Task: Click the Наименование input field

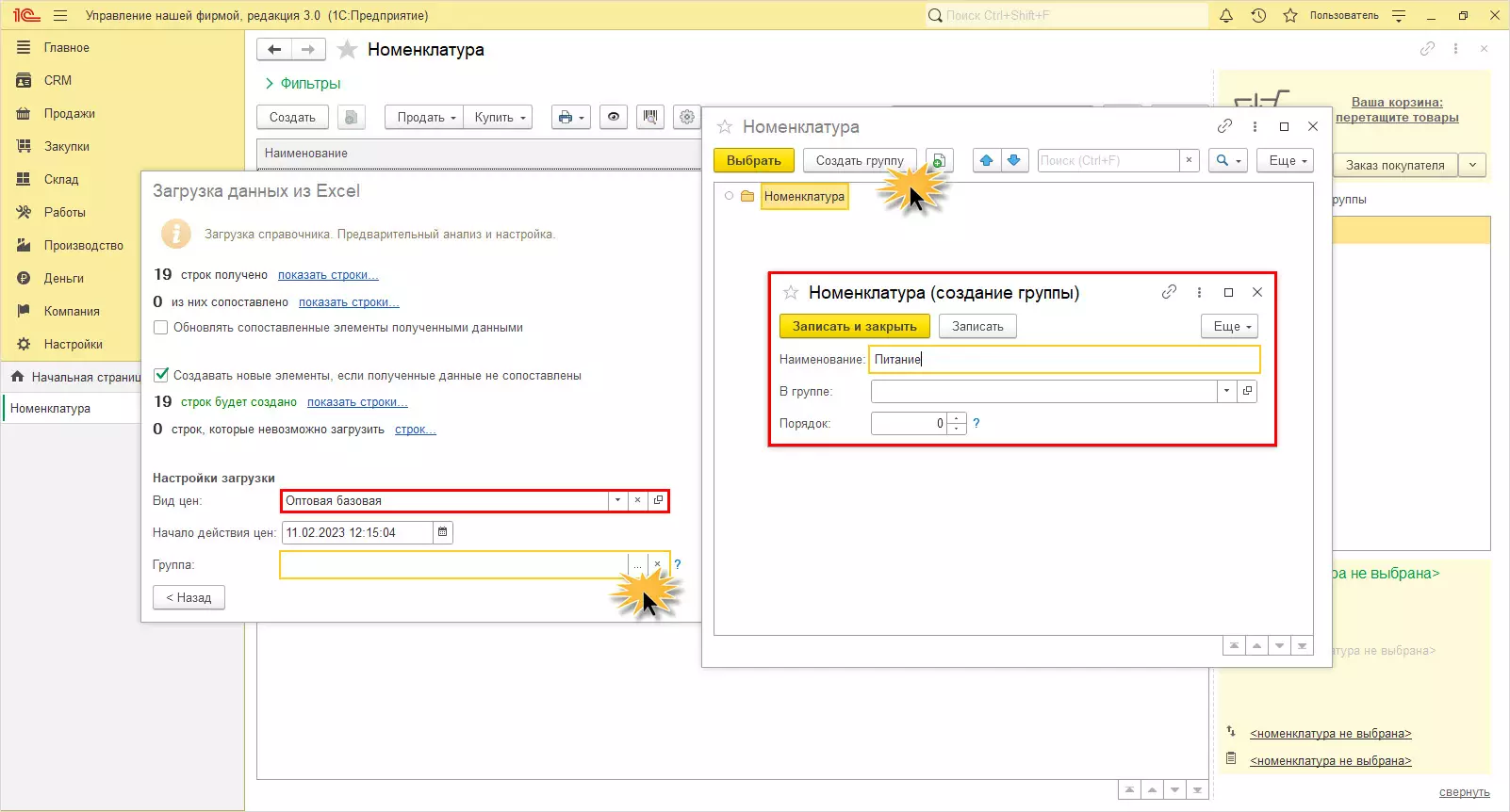Action: pyautogui.click(x=1063, y=359)
